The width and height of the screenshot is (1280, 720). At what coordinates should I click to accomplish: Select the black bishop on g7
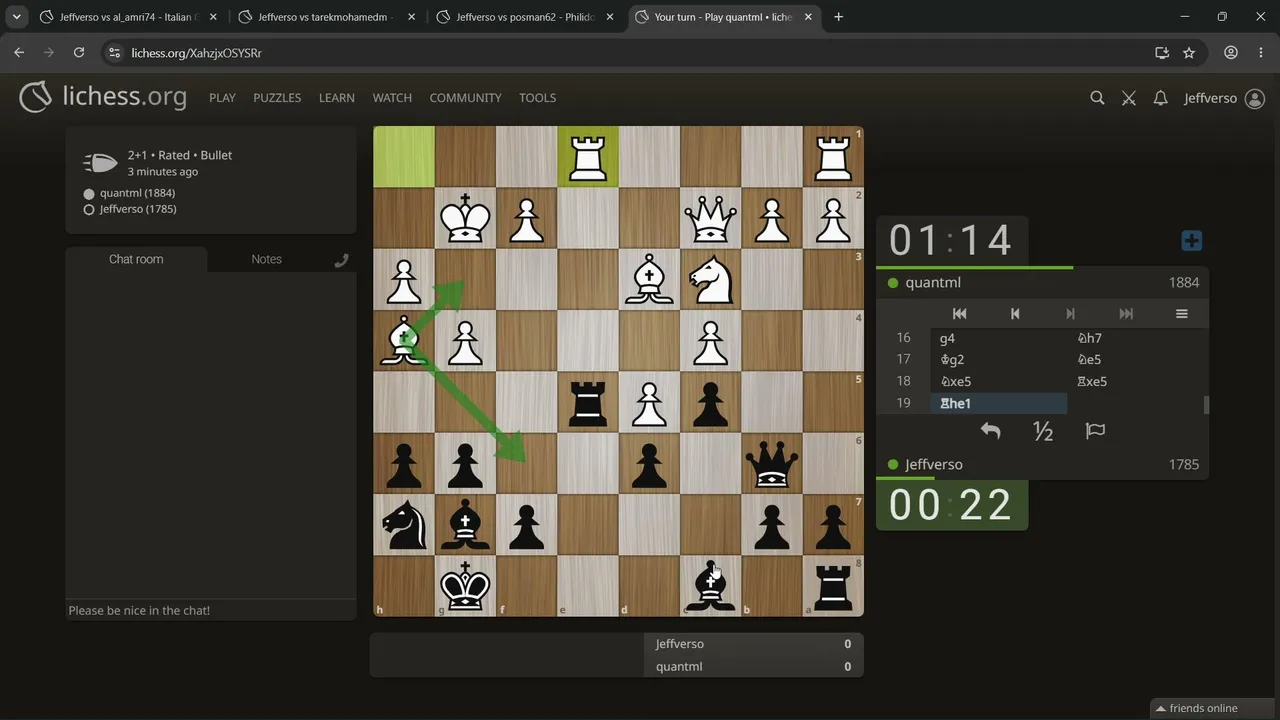click(x=465, y=525)
